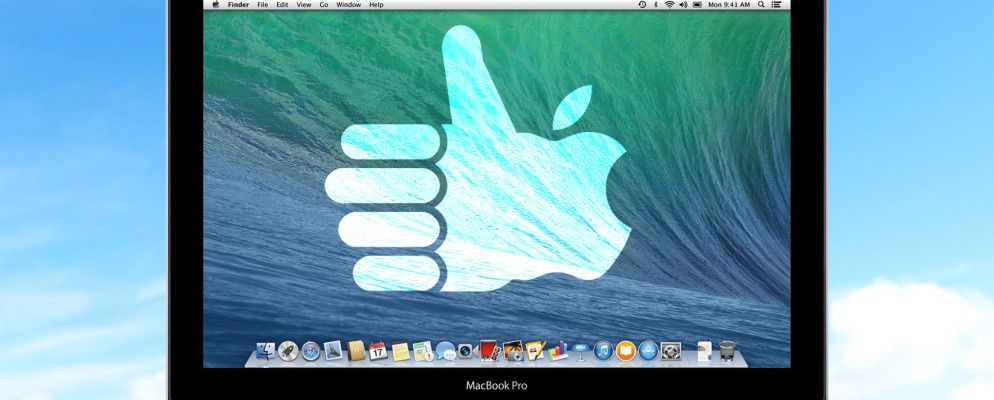Screen dimensions: 994x400
Task: Click the Mon 9:41 AM clock
Action: pos(729,4)
